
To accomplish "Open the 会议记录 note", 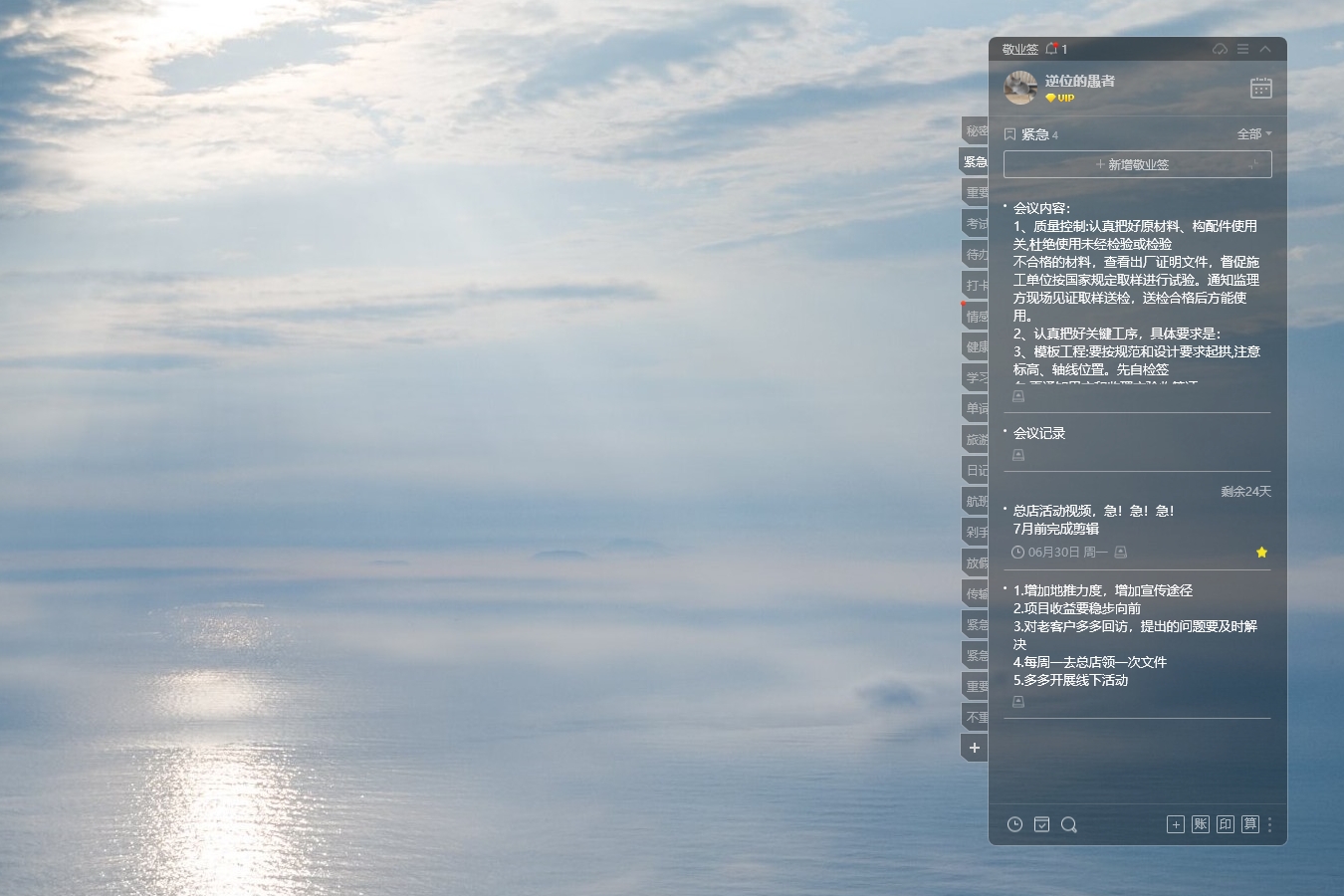I will [1039, 433].
